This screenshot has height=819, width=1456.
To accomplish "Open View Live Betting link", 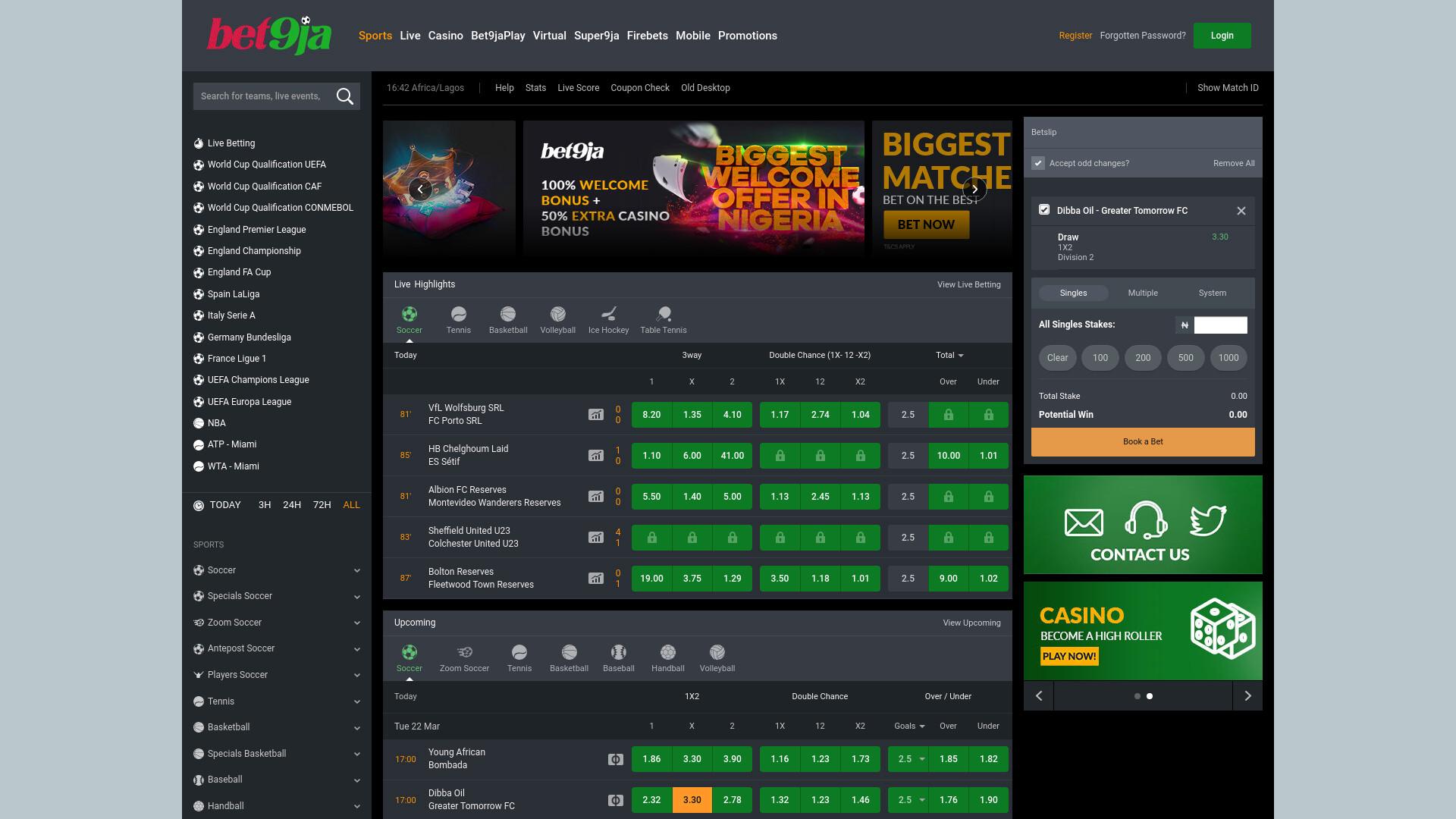I will [969, 284].
